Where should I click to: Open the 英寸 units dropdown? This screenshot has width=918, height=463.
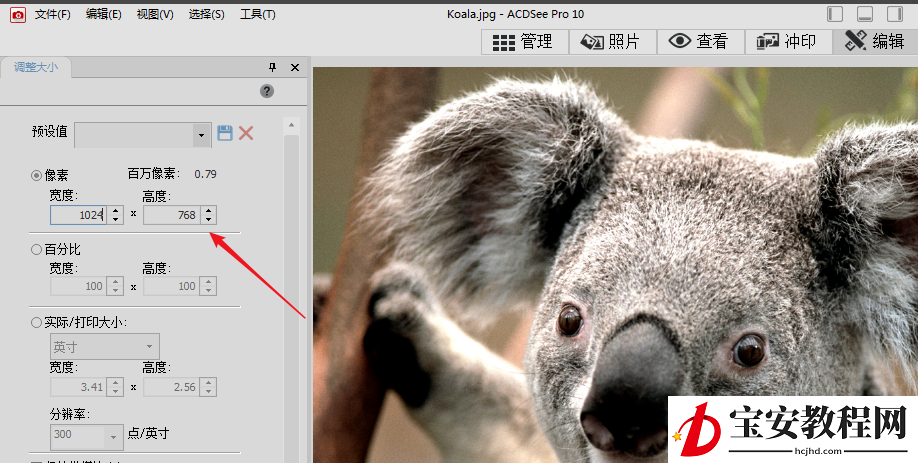[x=105, y=347]
